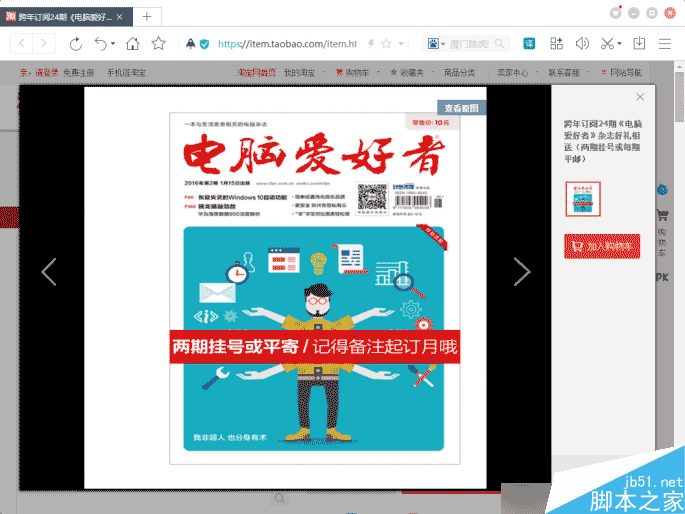The height and width of the screenshot is (514, 685).
Task: Close the 跨年订阅24期 tab
Action: tap(119, 17)
